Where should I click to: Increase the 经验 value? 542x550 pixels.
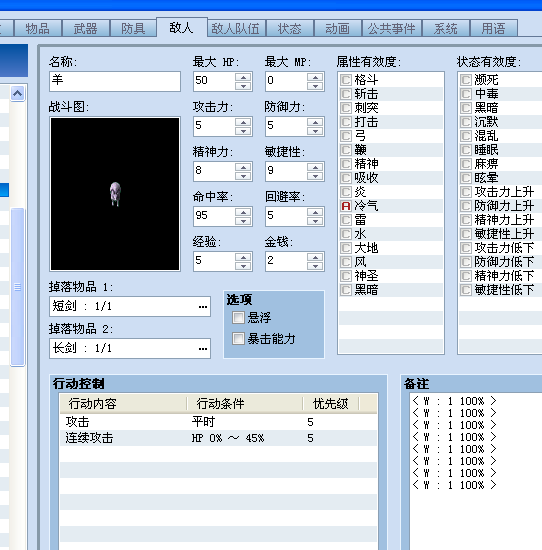(243, 257)
